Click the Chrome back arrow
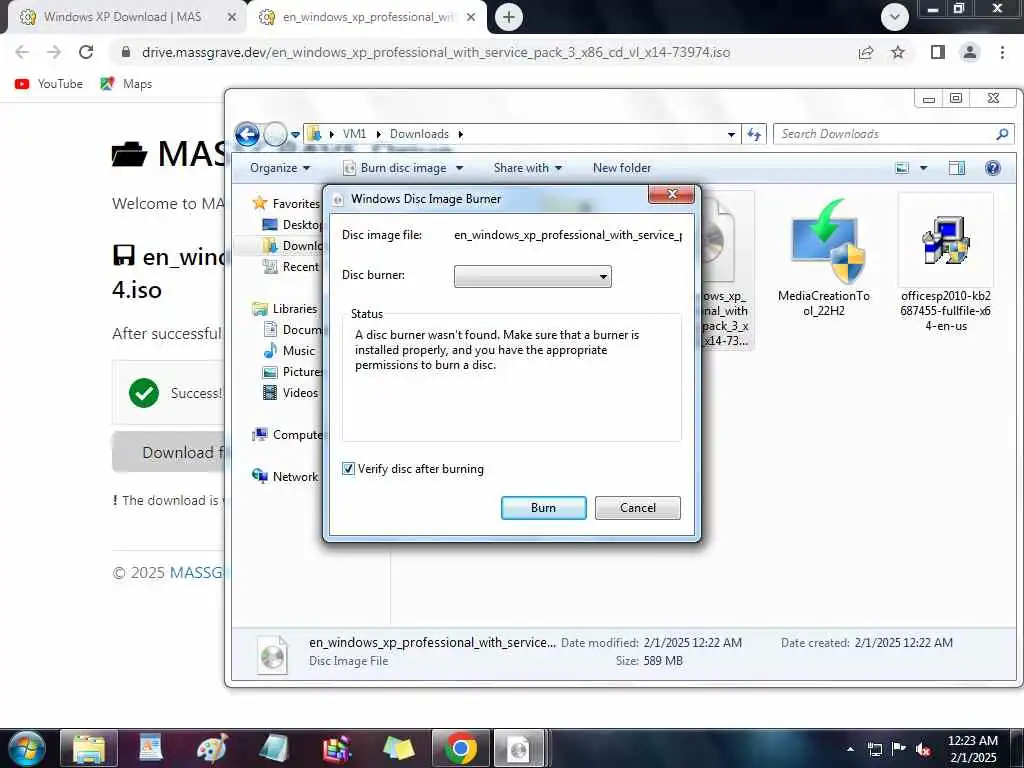This screenshot has width=1024, height=768. click(22, 52)
